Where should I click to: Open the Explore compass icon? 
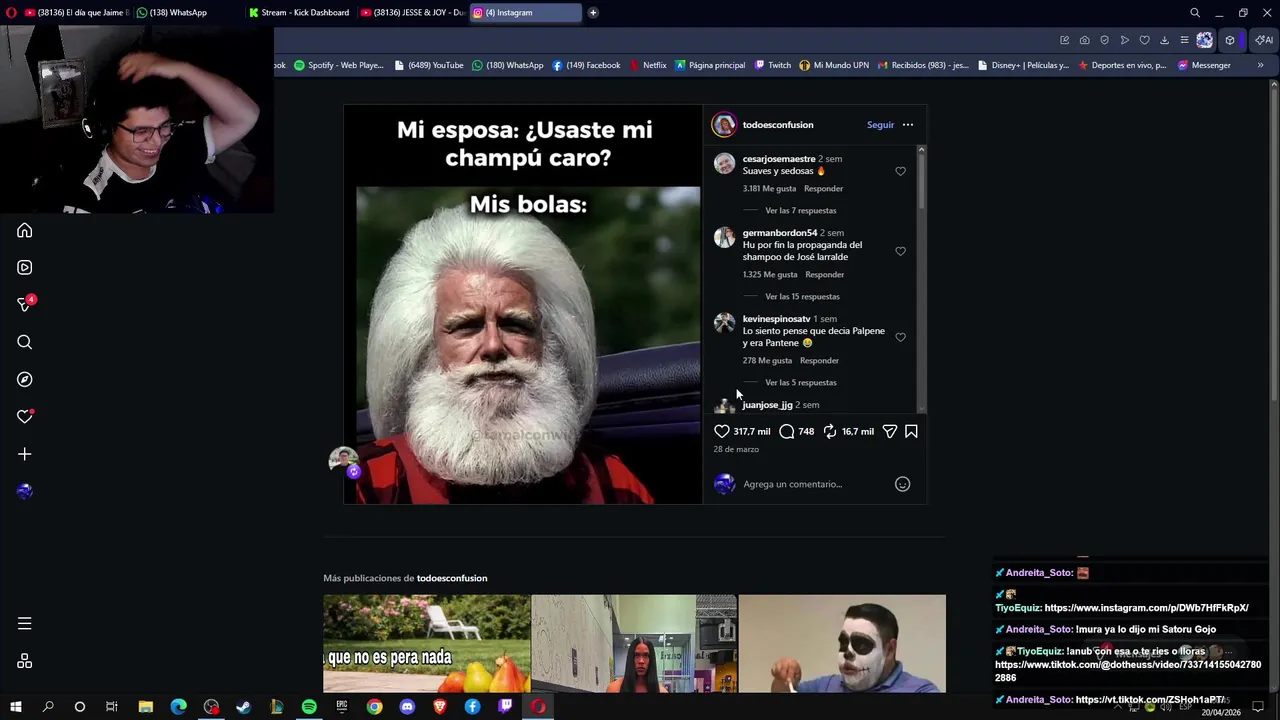[x=25, y=380]
